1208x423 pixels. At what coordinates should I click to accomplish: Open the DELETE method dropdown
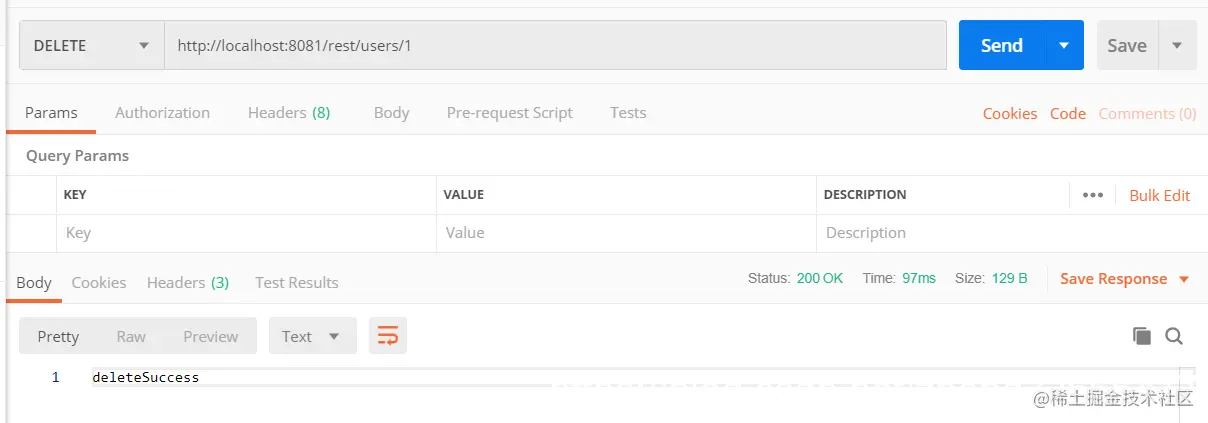pos(91,46)
